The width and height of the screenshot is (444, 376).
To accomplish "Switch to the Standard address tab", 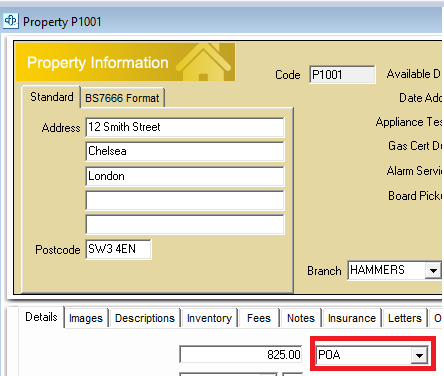I will click(x=52, y=97).
